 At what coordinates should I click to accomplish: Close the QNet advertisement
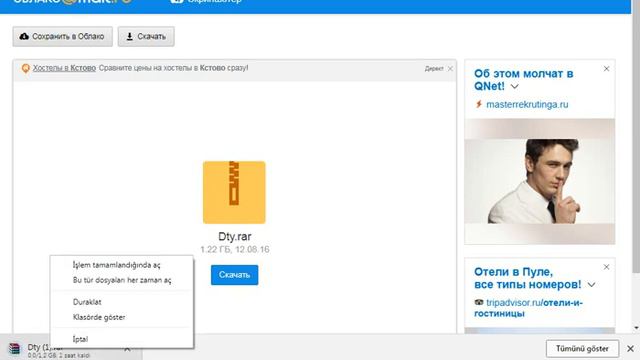(607, 69)
